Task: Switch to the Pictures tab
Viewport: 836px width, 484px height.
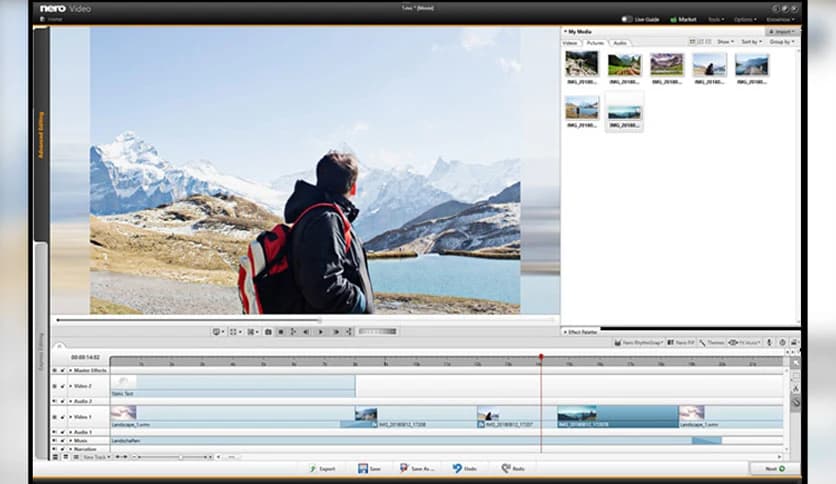Action: [x=595, y=43]
